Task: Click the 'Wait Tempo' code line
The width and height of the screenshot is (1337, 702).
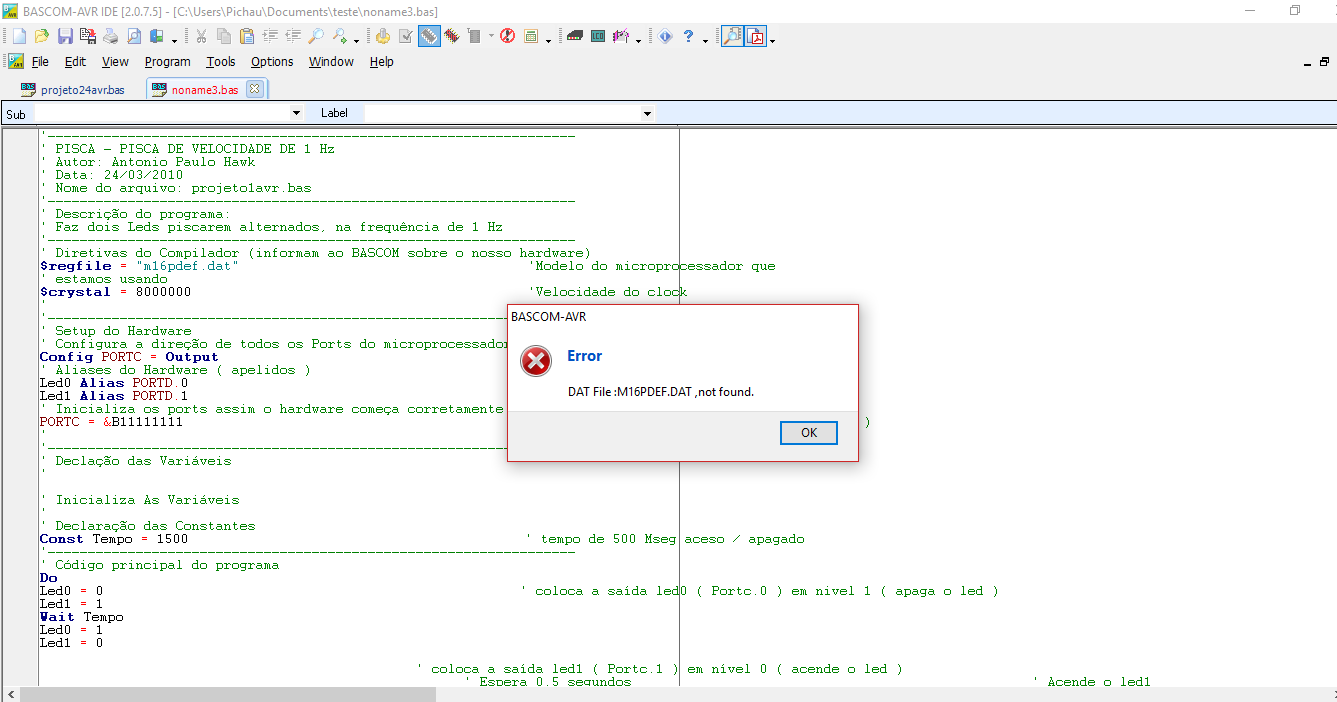Action: [81, 617]
